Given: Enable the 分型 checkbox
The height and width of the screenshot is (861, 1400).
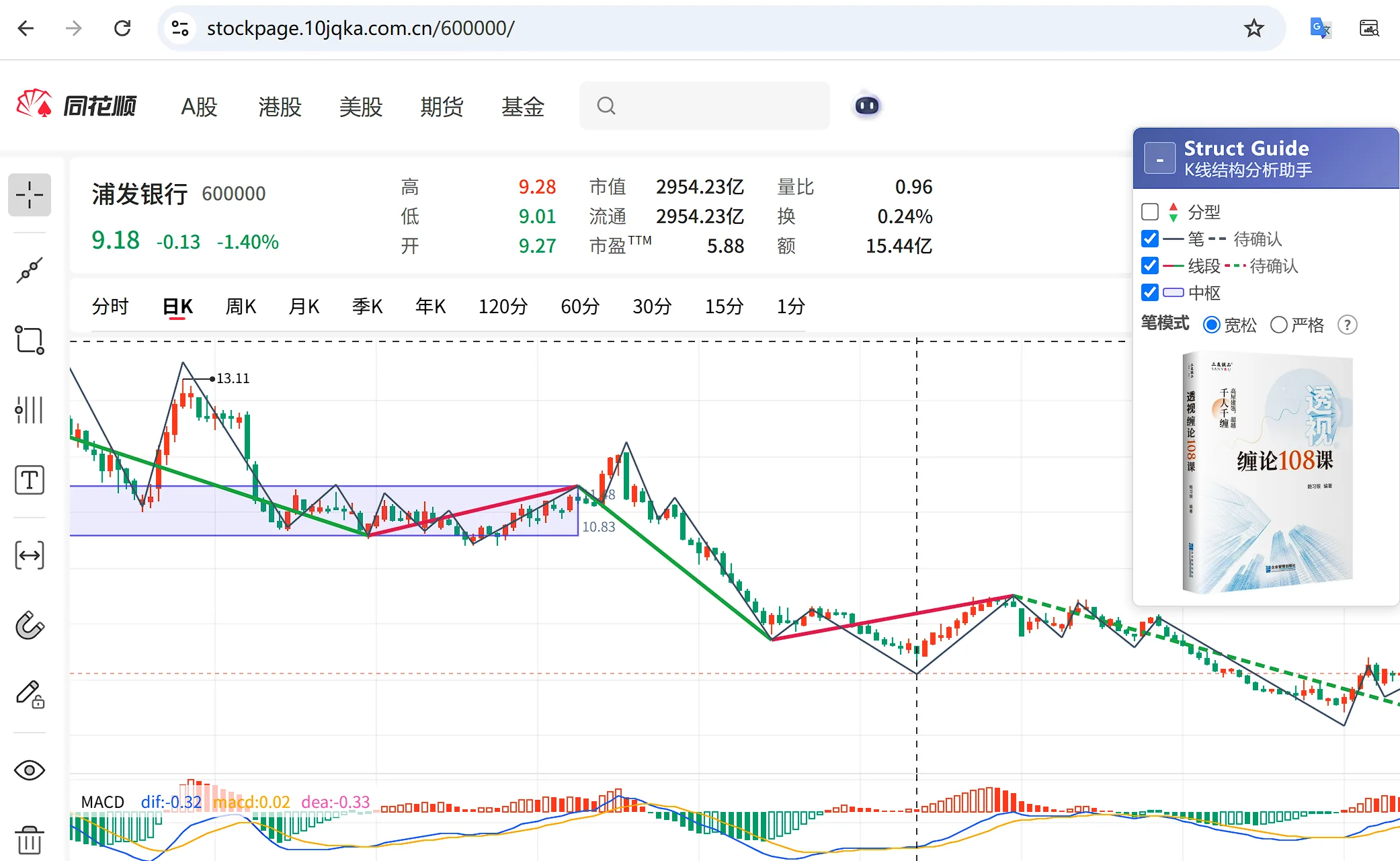Looking at the screenshot, I should (x=1150, y=212).
